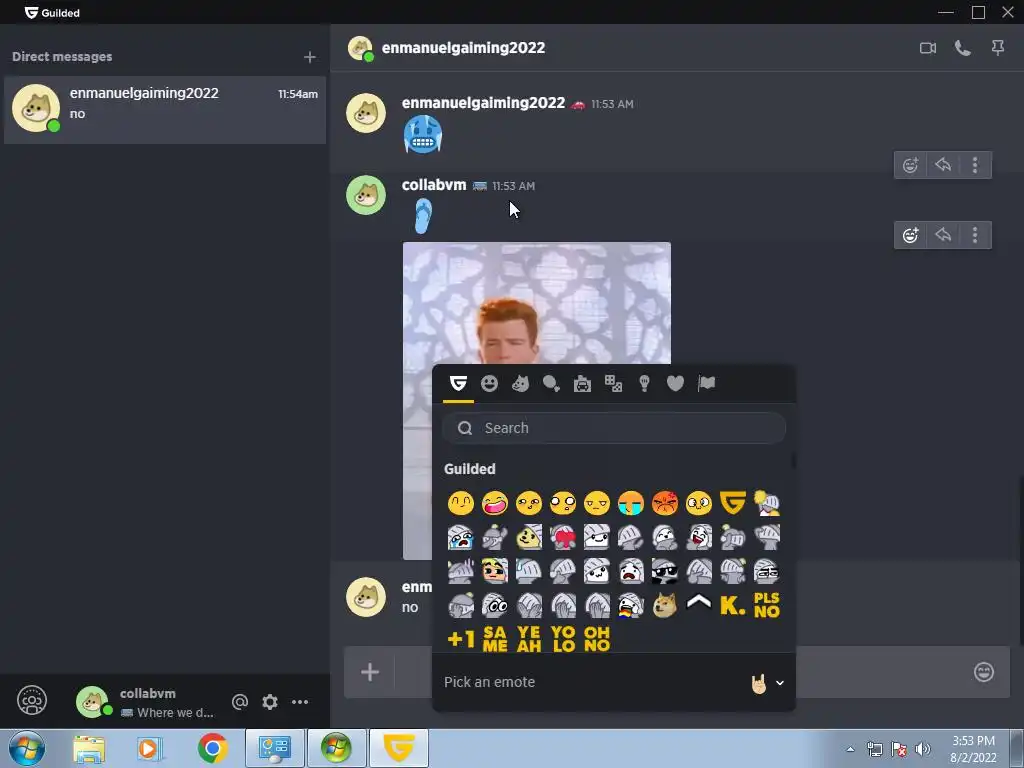Reply to enmanuelgaiming2022's cold face message
The width and height of the screenshot is (1024, 768).
[942, 165]
